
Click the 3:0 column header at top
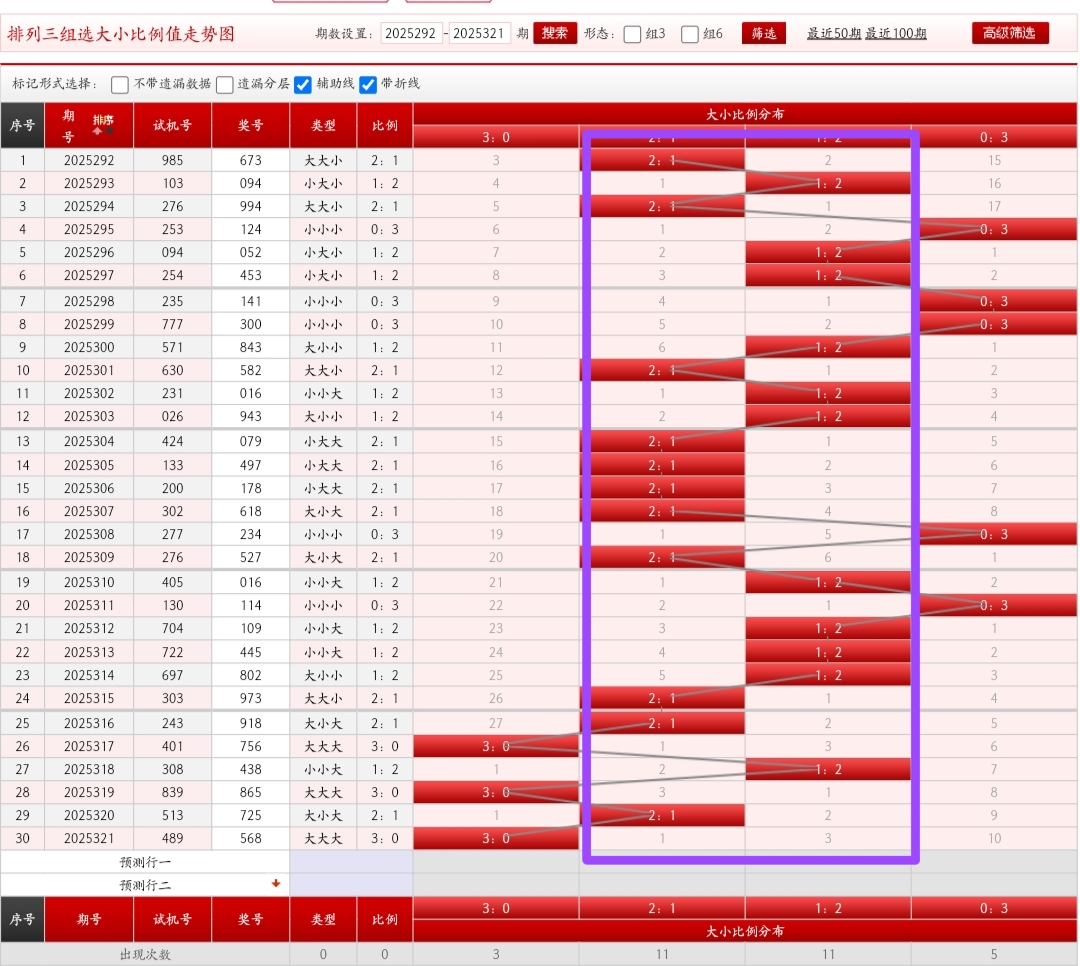[x=496, y=137]
